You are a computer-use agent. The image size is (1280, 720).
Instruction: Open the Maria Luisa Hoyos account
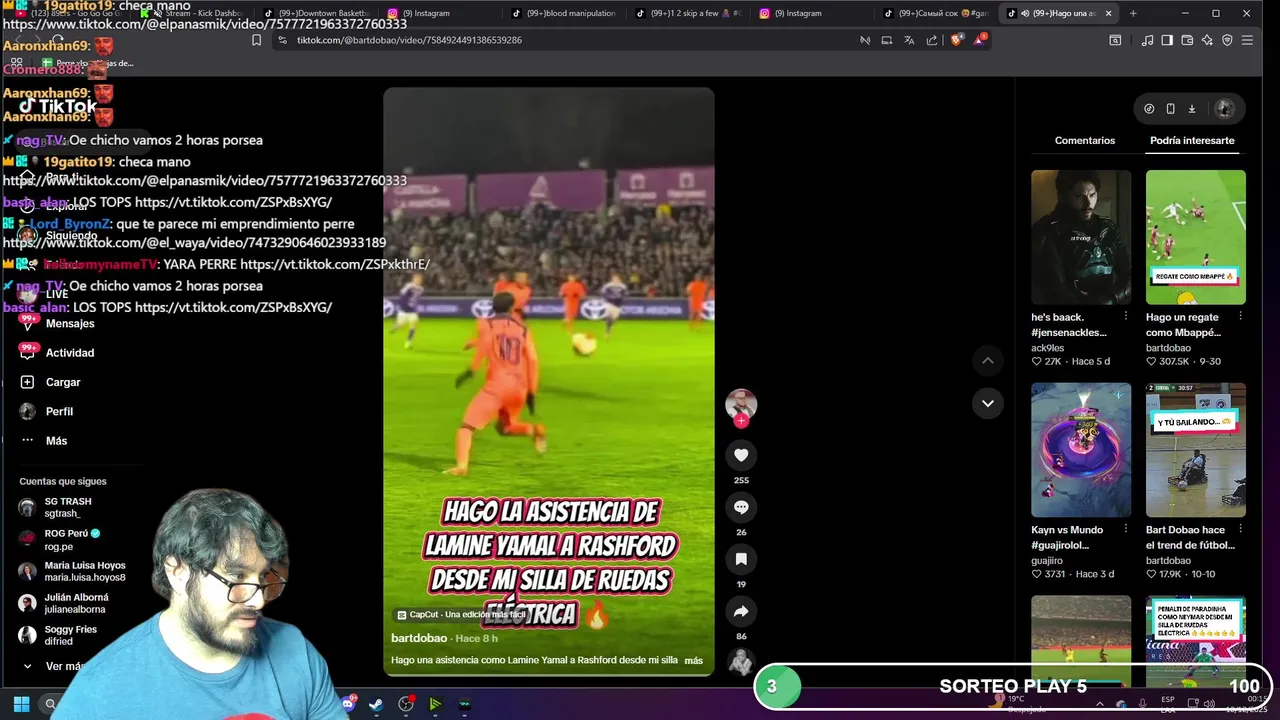(72, 571)
